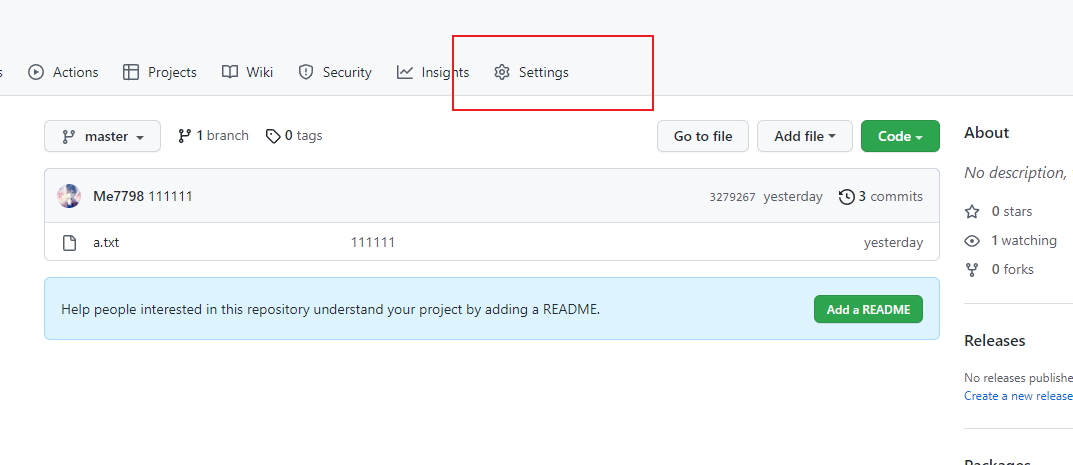The image size is (1073, 465).
Task: Go to the Security tab
Action: [x=335, y=72]
